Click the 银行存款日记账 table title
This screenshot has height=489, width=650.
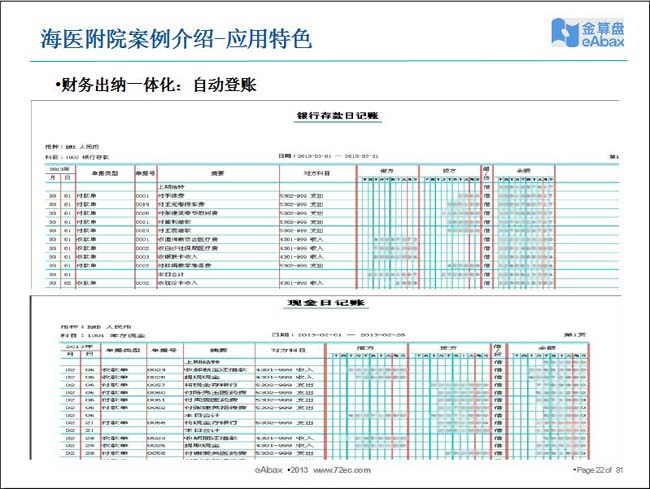coord(338,116)
